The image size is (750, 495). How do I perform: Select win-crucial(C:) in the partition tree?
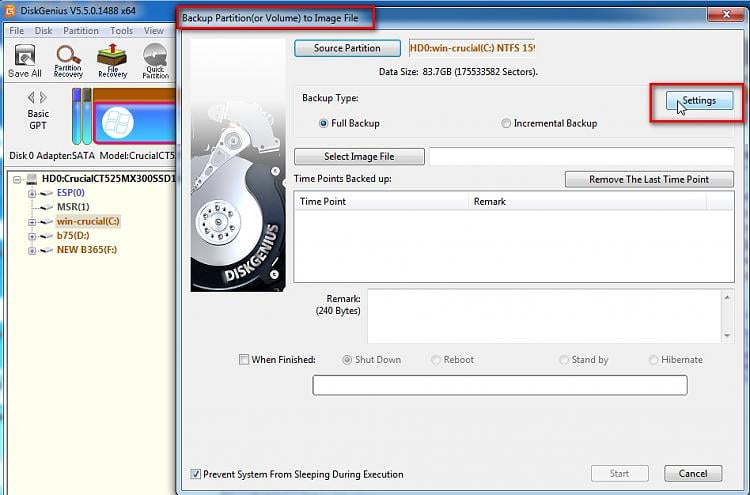pos(88,221)
